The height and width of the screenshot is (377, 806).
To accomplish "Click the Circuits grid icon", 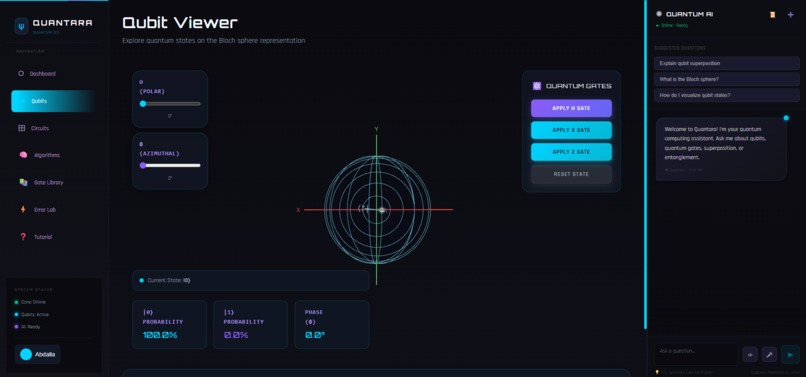I will coord(22,128).
